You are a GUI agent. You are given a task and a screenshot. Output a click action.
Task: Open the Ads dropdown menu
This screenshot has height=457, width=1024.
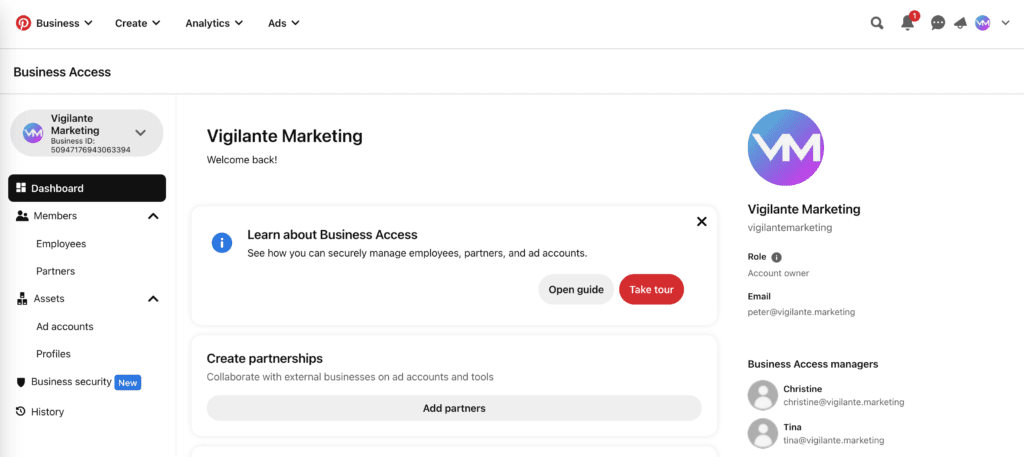284,23
